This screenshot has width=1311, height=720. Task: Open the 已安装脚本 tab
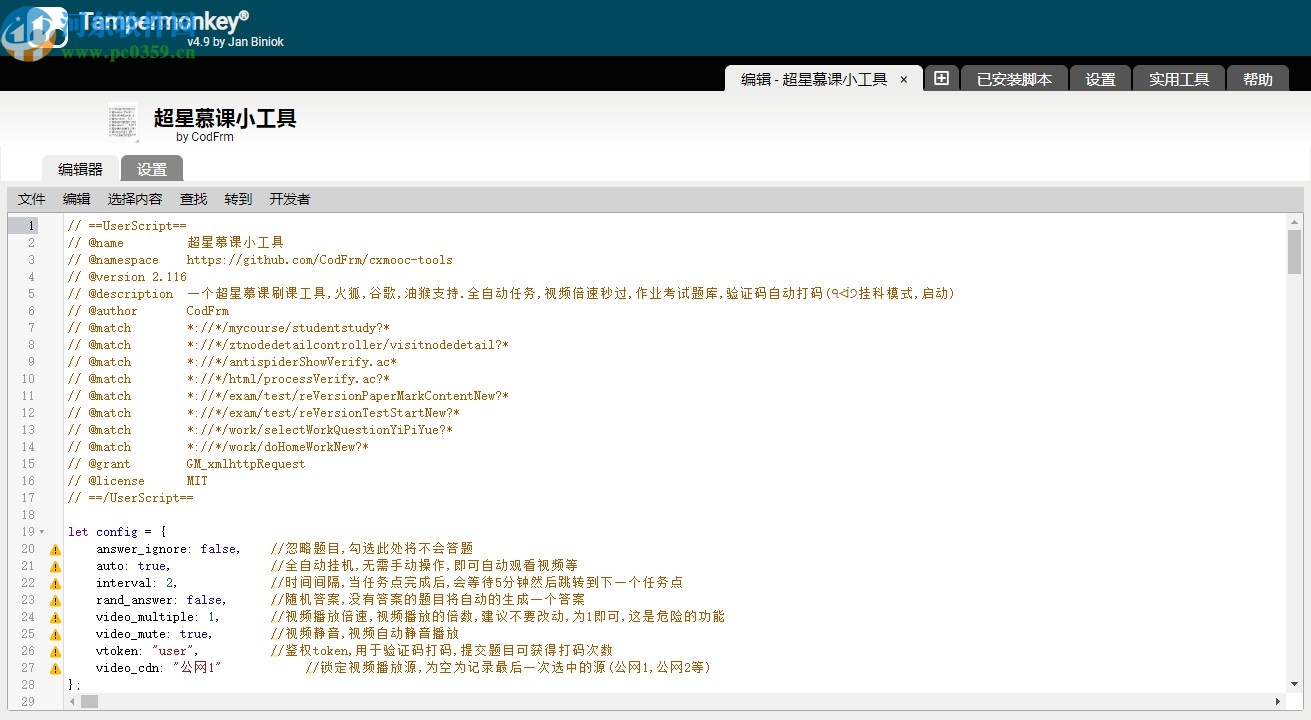1014,79
